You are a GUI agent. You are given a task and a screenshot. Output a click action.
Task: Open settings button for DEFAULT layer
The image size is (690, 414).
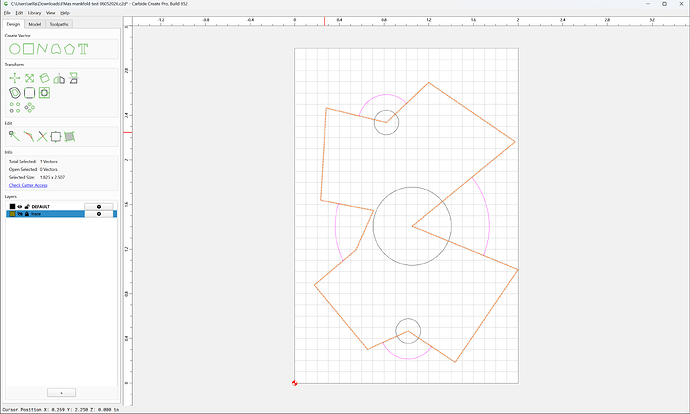click(x=99, y=206)
